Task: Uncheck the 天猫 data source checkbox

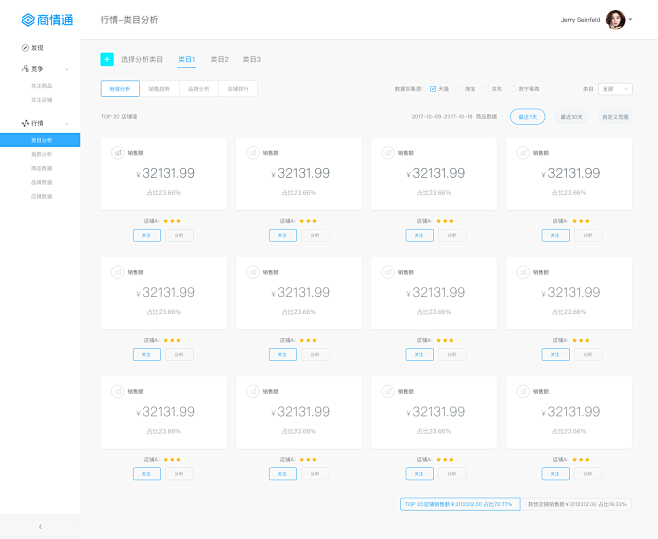Action: (433, 89)
